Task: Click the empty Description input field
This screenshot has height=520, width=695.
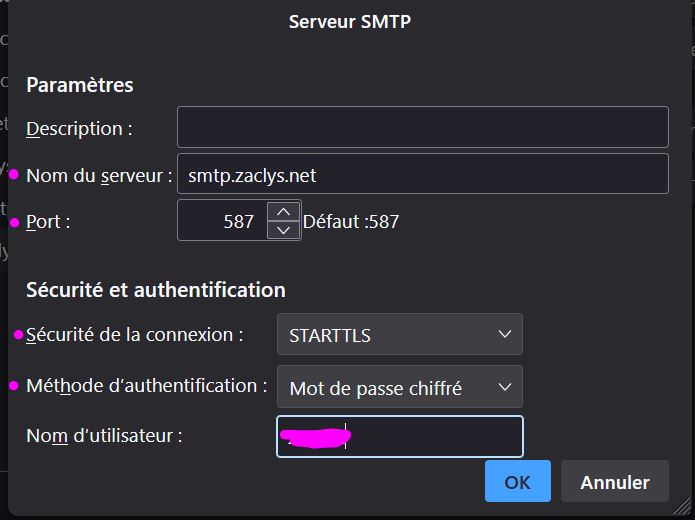Action: tap(422, 128)
